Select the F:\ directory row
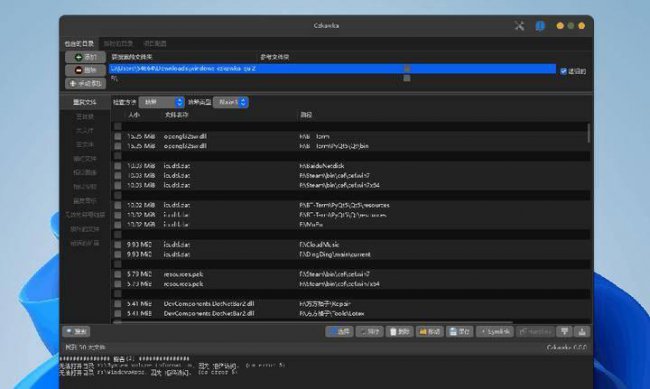The image size is (650, 389). coord(332,78)
